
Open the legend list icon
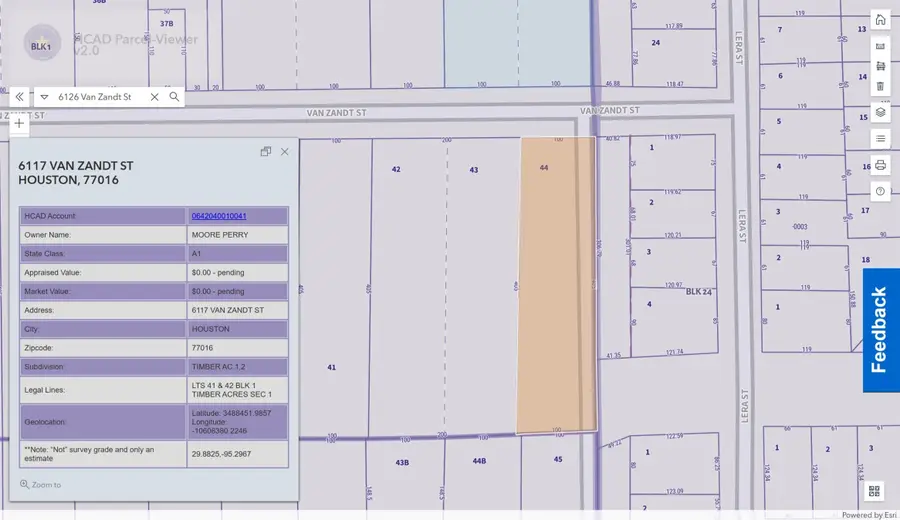point(880,138)
